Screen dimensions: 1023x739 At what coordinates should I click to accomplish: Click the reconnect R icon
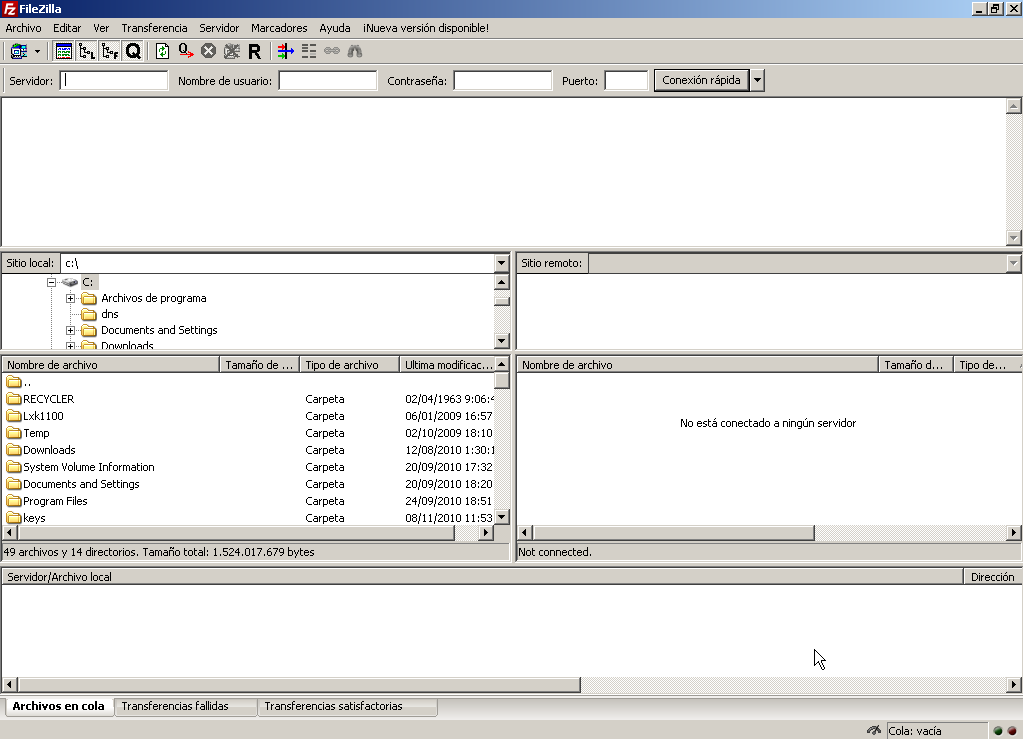[x=254, y=51]
